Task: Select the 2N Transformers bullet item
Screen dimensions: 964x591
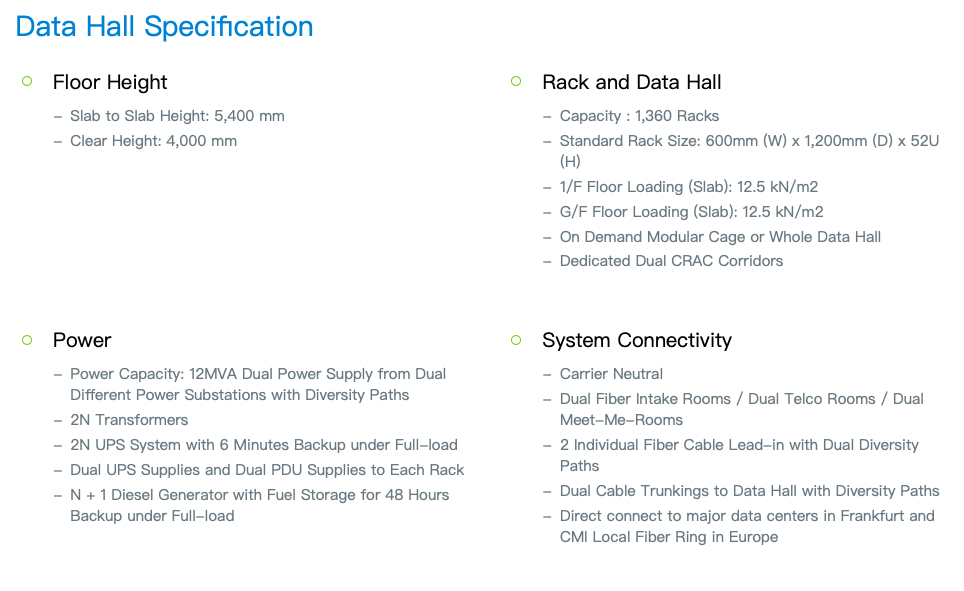Action: pyautogui.click(x=129, y=420)
